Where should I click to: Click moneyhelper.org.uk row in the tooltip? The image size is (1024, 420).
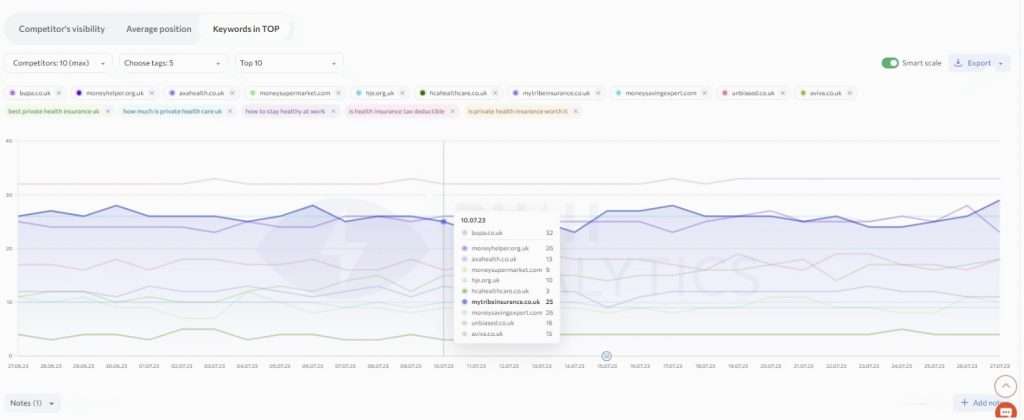(507, 248)
